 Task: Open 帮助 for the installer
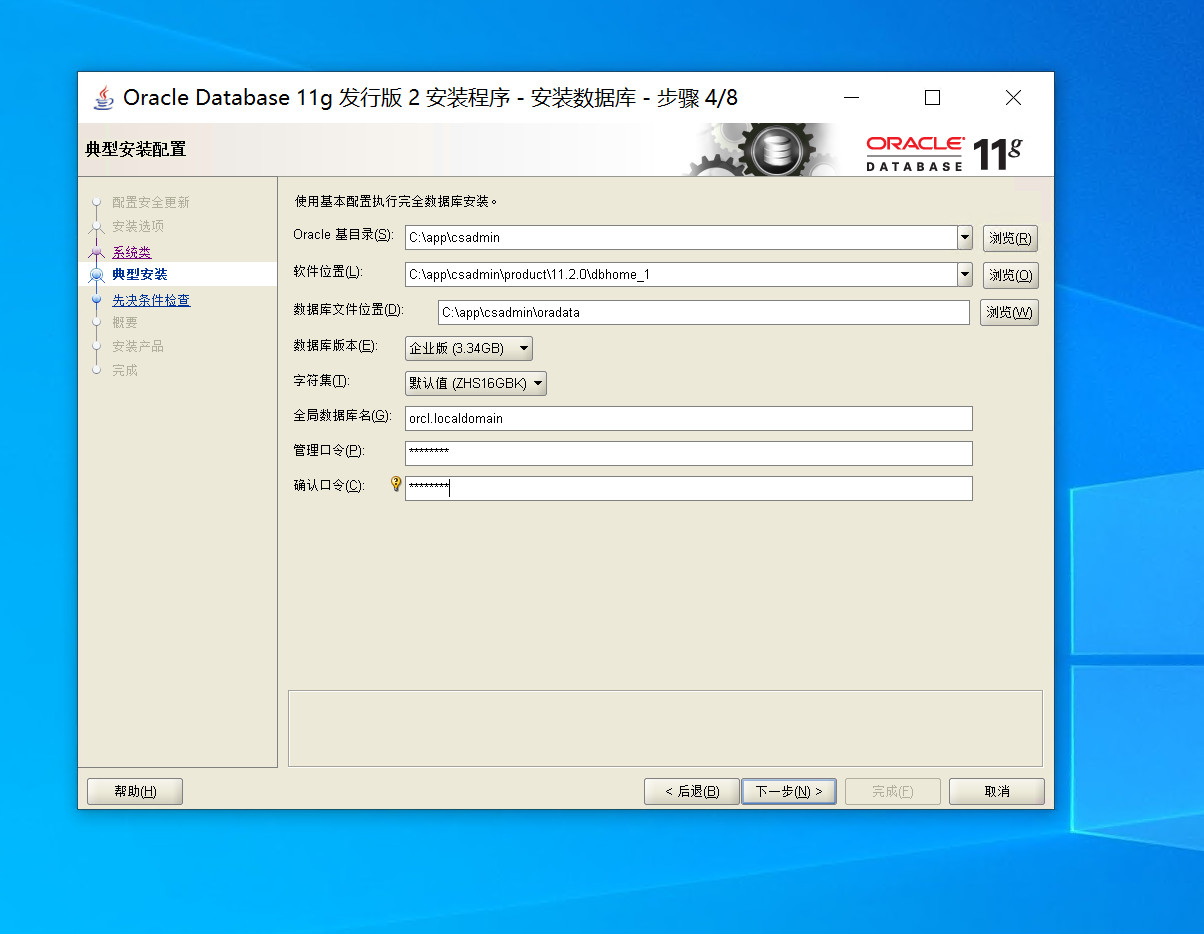pyautogui.click(x=135, y=791)
